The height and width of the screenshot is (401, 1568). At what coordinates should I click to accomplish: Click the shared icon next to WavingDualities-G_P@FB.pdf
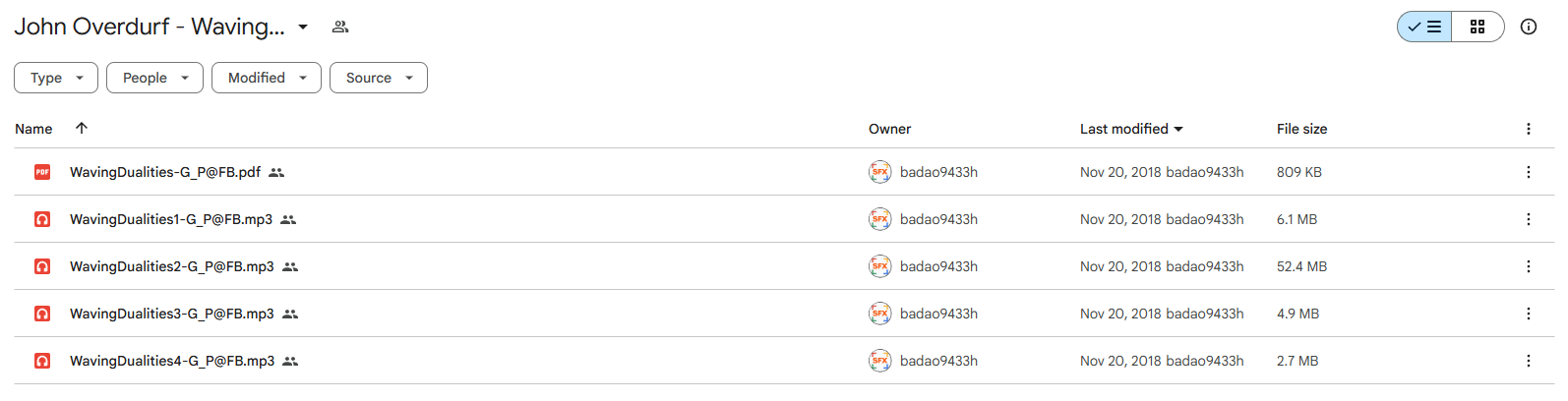(276, 172)
